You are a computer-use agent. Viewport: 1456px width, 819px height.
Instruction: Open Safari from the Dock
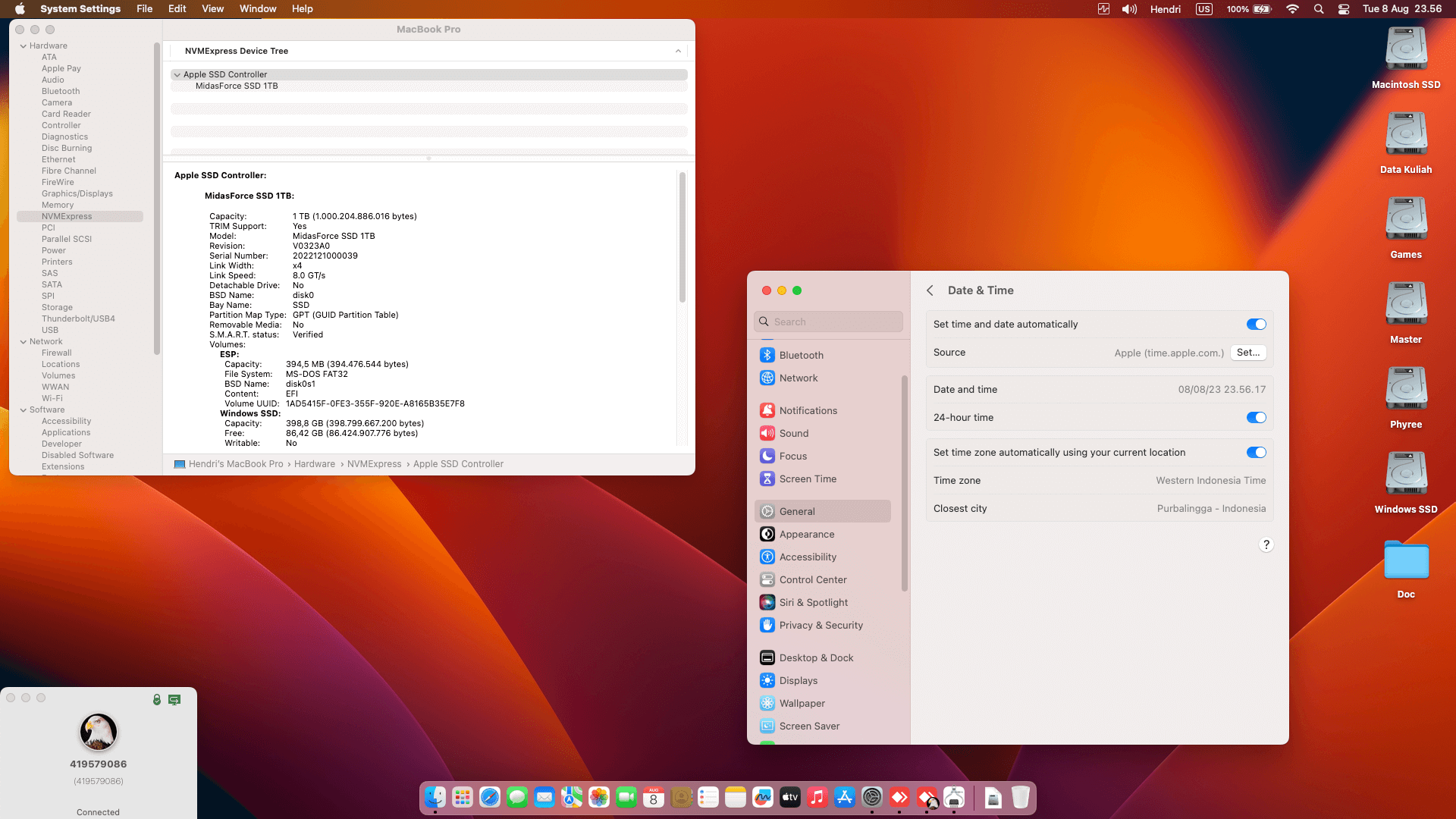click(x=490, y=797)
